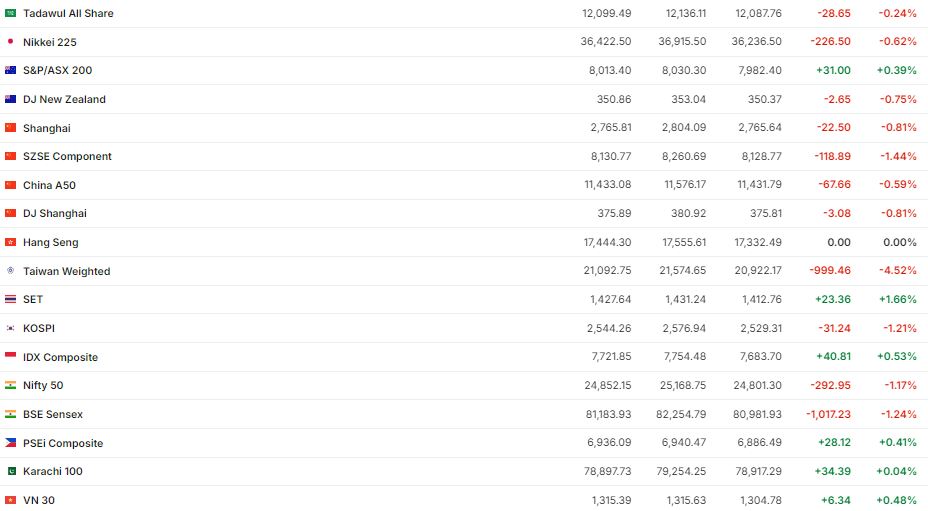Open BSE Sensex index details
928x511 pixels.
(x=53, y=414)
